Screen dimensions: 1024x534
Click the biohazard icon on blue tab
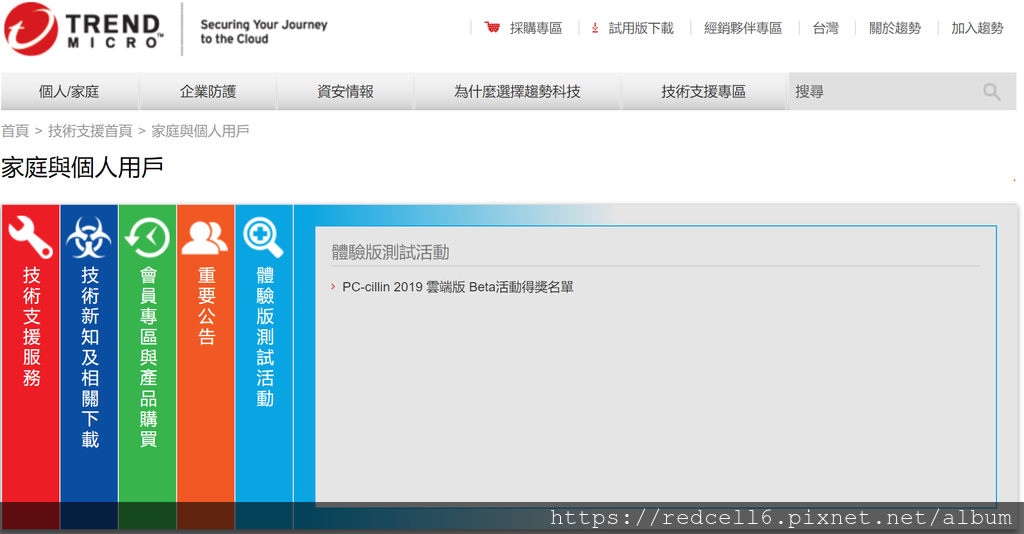[89, 237]
